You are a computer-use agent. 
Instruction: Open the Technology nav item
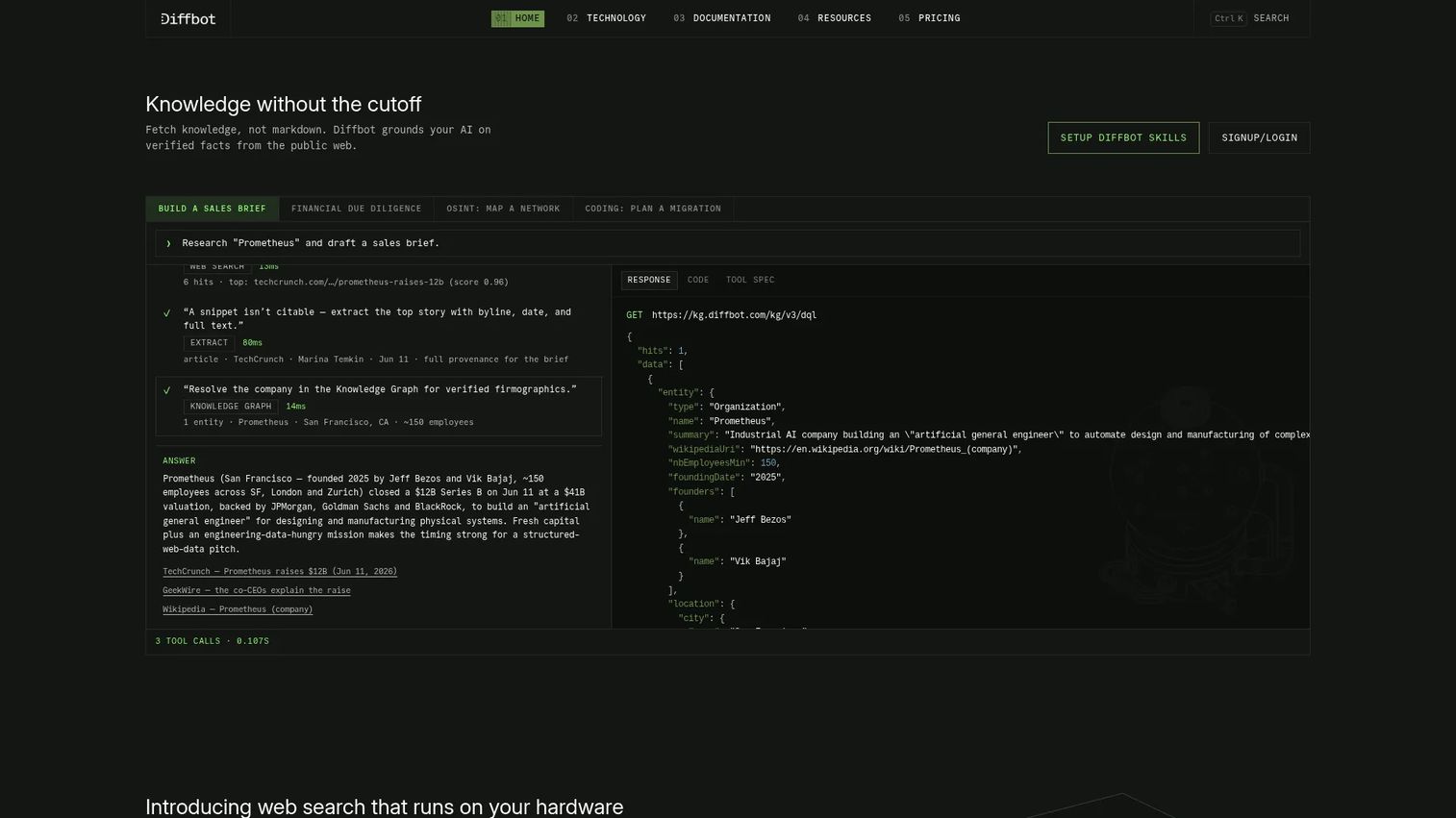pos(606,18)
